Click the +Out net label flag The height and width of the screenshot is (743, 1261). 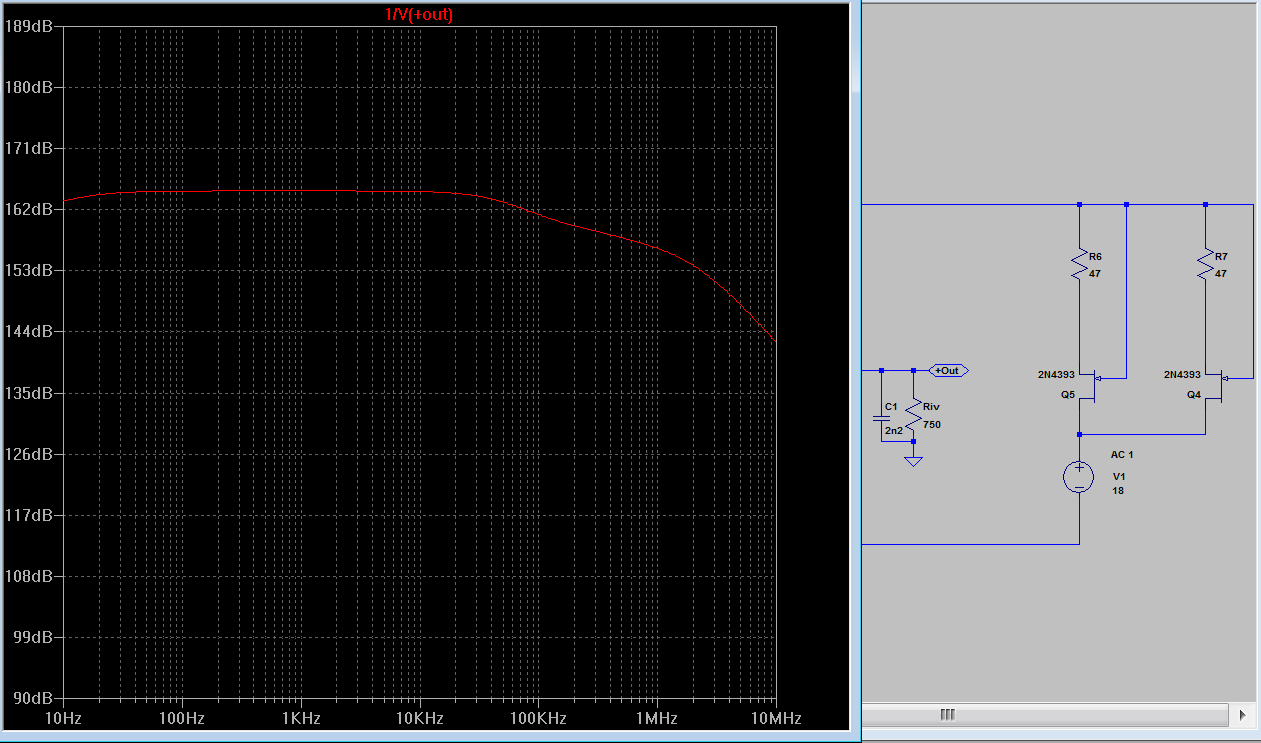tap(948, 370)
